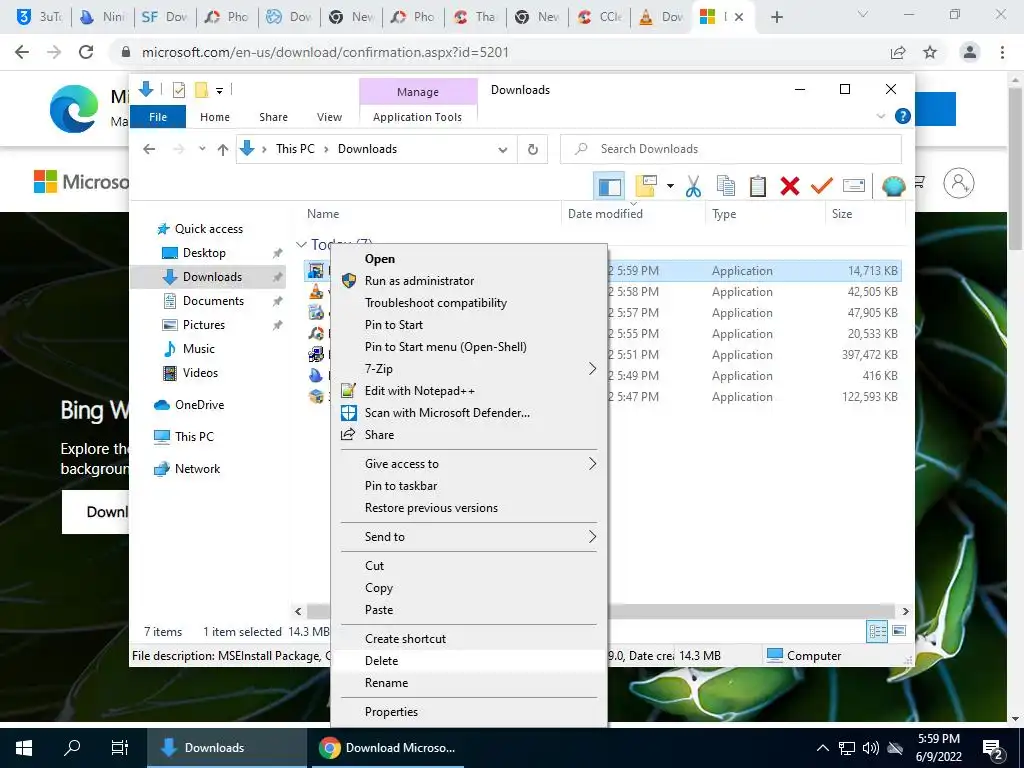Open the Chrome profile avatar icon

coord(970,52)
